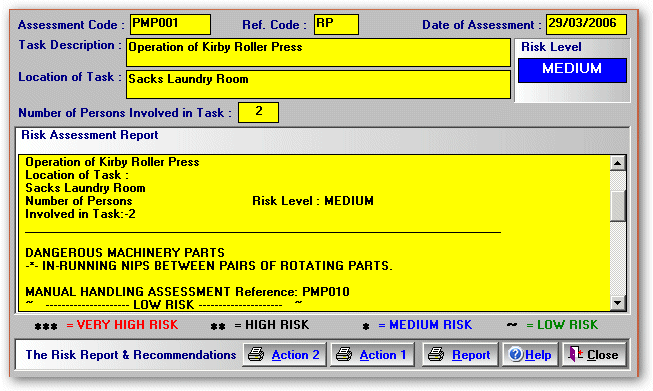Open Help for this form
Viewport: 653px width, 391px height.
[x=530, y=355]
